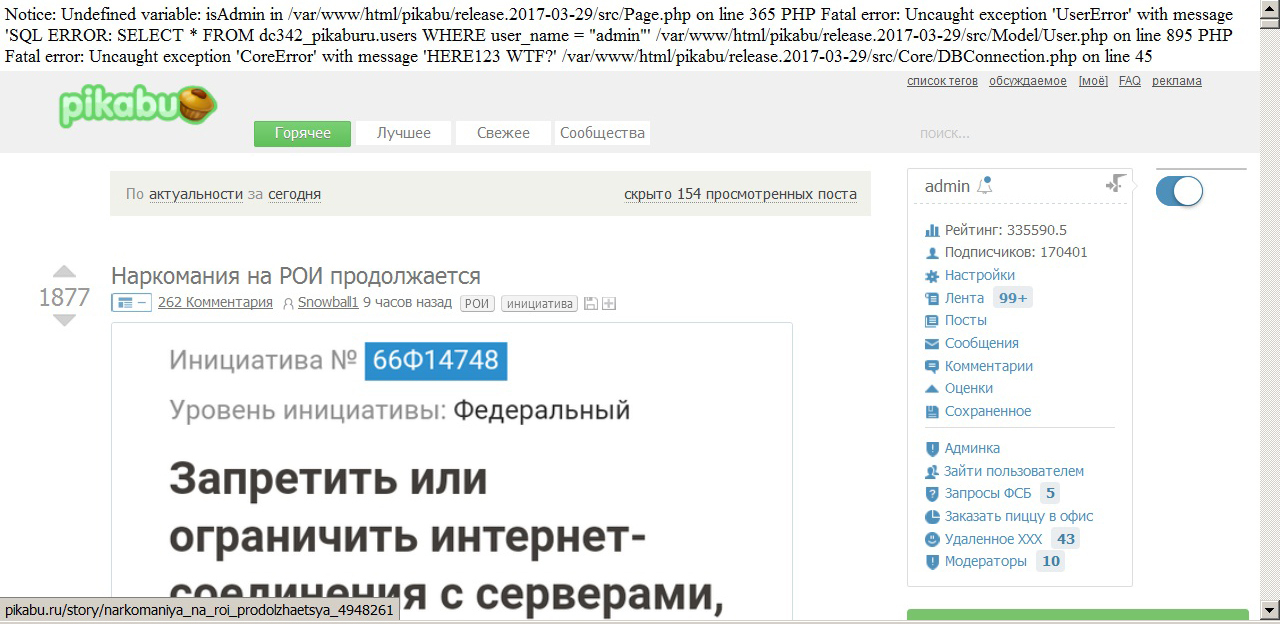Click the plus icon after post tags
Image resolution: width=1280 pixels, height=624 pixels.
pos(609,303)
